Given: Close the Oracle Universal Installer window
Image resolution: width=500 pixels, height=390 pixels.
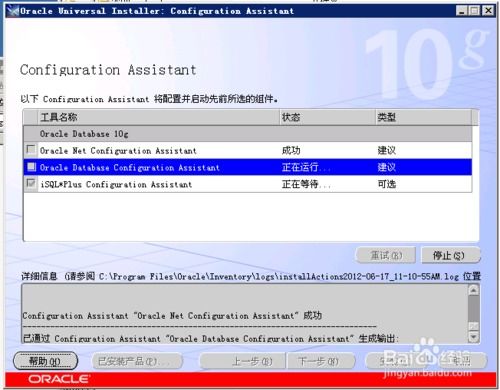Looking at the screenshot, I should tap(488, 11).
